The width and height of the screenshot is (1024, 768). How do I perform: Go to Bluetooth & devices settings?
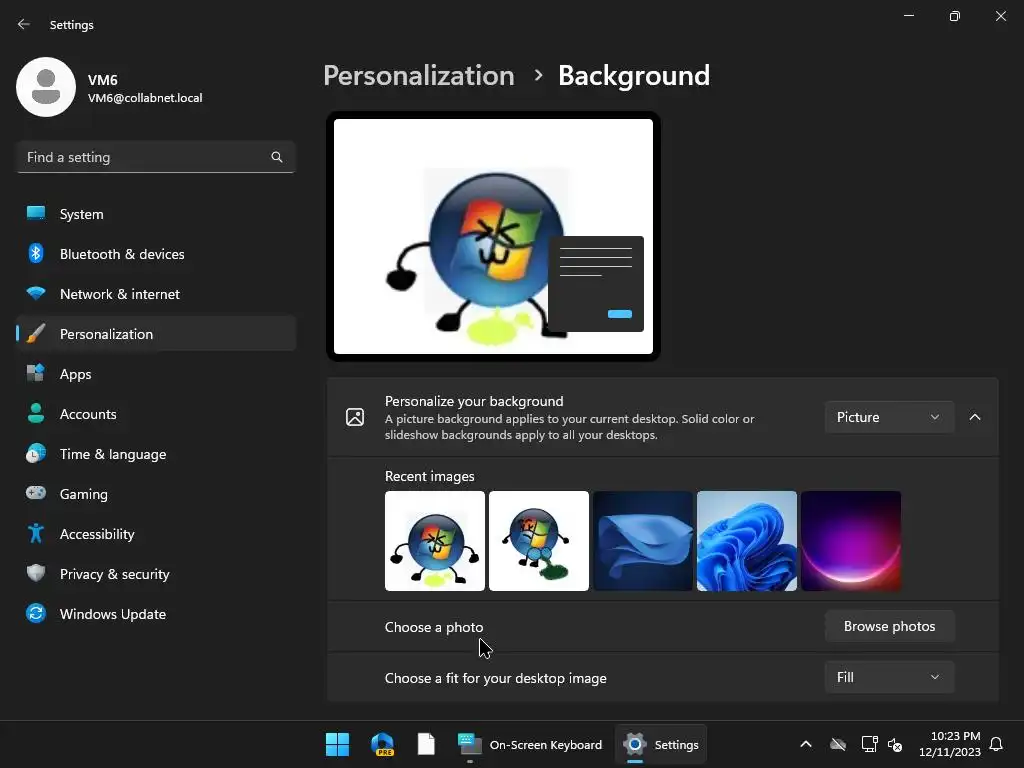pos(156,253)
